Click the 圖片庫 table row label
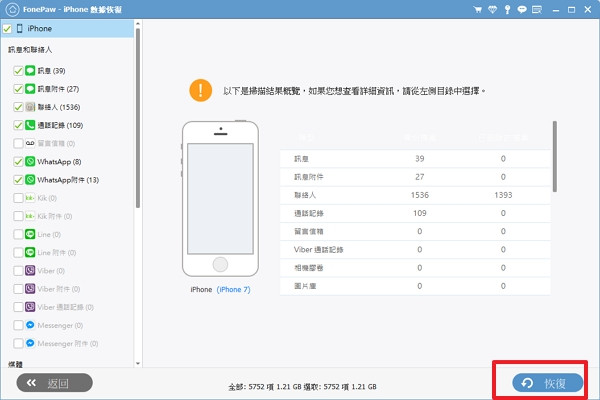 (x=305, y=286)
